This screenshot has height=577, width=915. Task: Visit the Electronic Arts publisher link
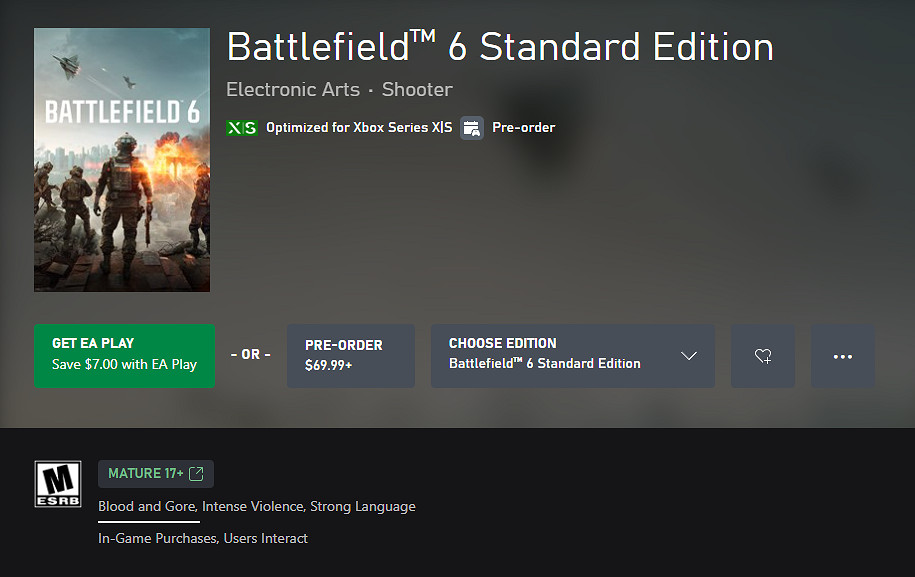293,89
